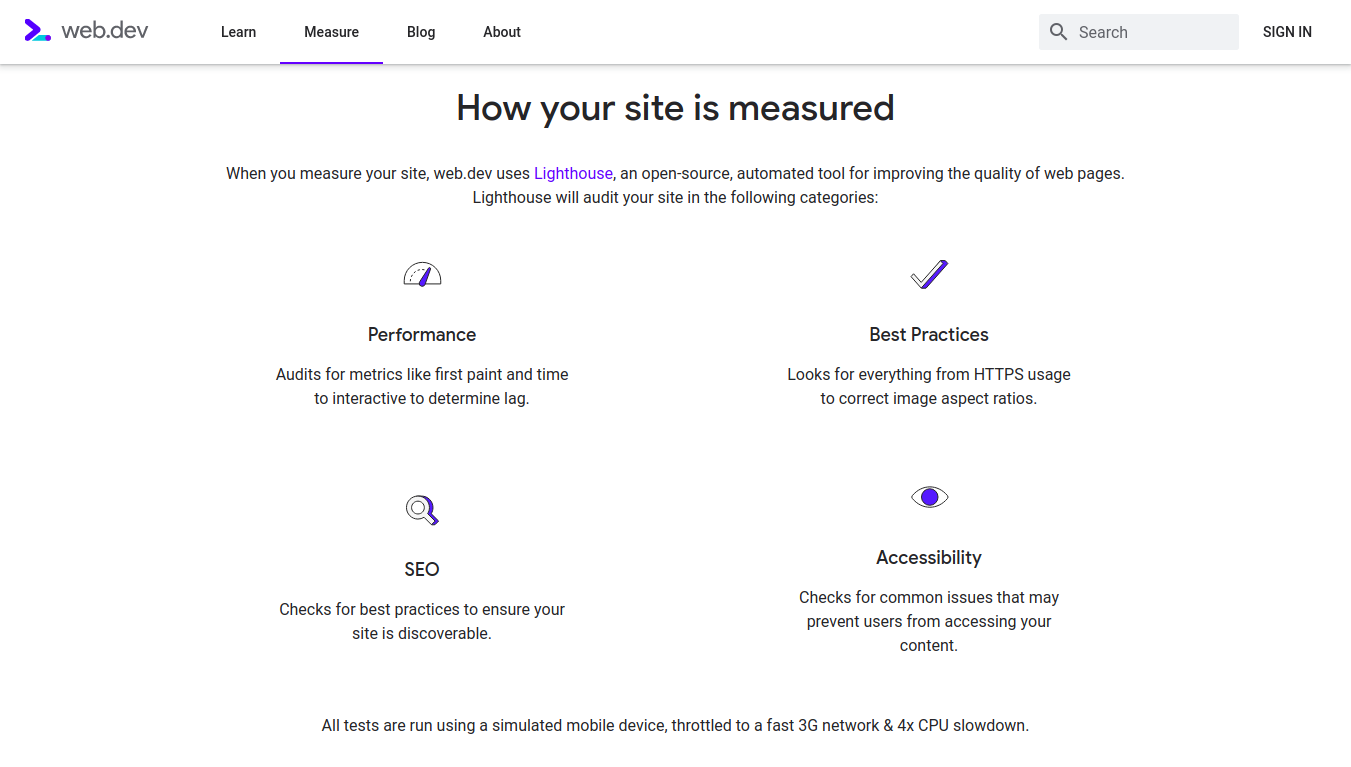This screenshot has width=1351, height=767.
Task: Follow the Lighthouse hyperlink
Action: [x=573, y=173]
